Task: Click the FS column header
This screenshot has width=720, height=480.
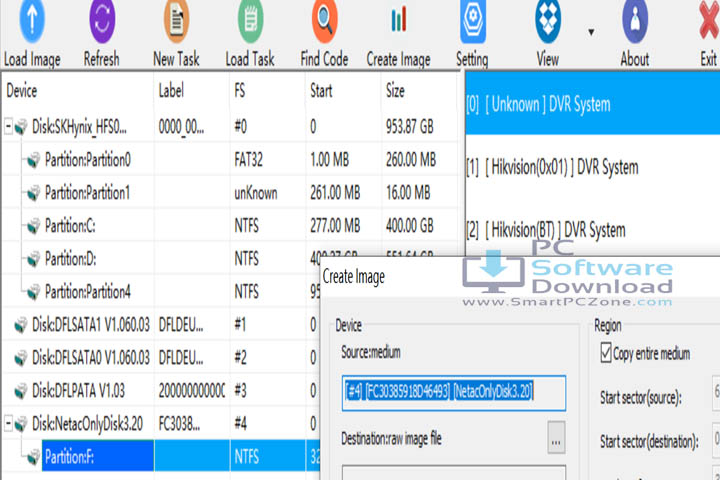Action: point(240,91)
